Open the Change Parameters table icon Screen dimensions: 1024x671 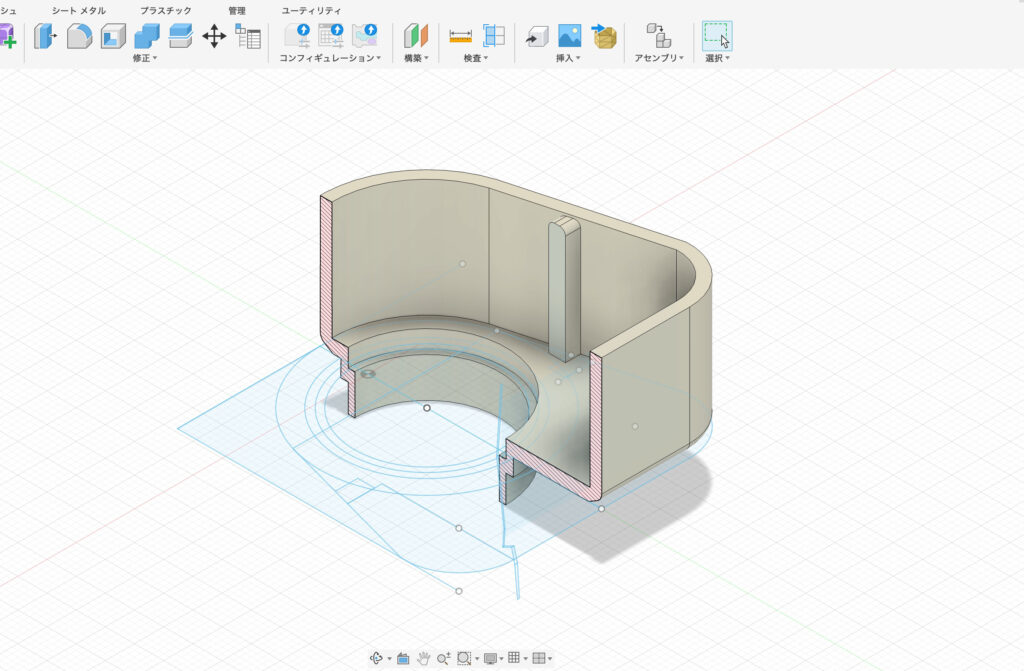coord(248,37)
